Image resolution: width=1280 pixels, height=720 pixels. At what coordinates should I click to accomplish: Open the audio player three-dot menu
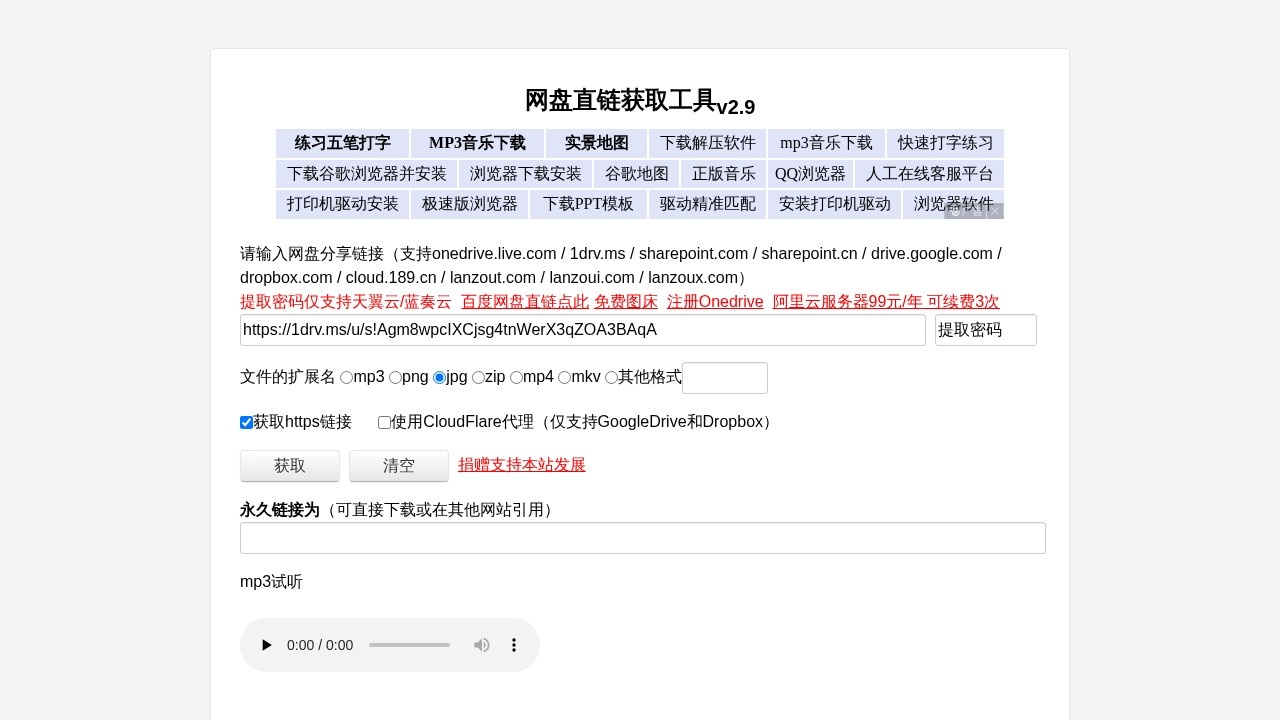coord(514,645)
